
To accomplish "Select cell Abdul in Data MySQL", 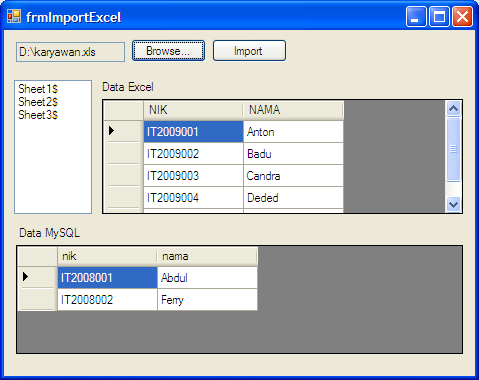I will pyautogui.click(x=207, y=278).
